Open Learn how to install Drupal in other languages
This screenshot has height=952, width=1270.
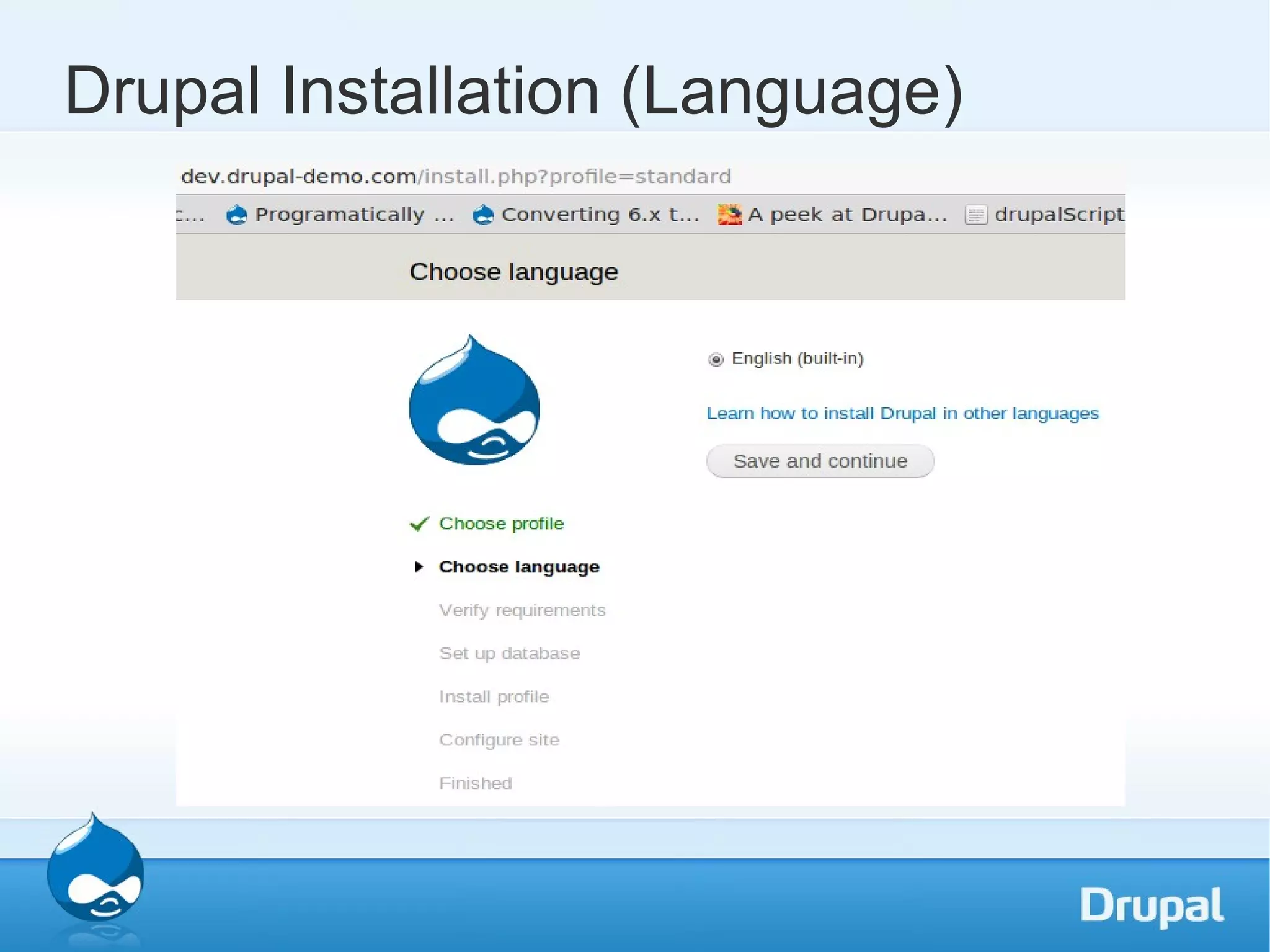(x=902, y=413)
